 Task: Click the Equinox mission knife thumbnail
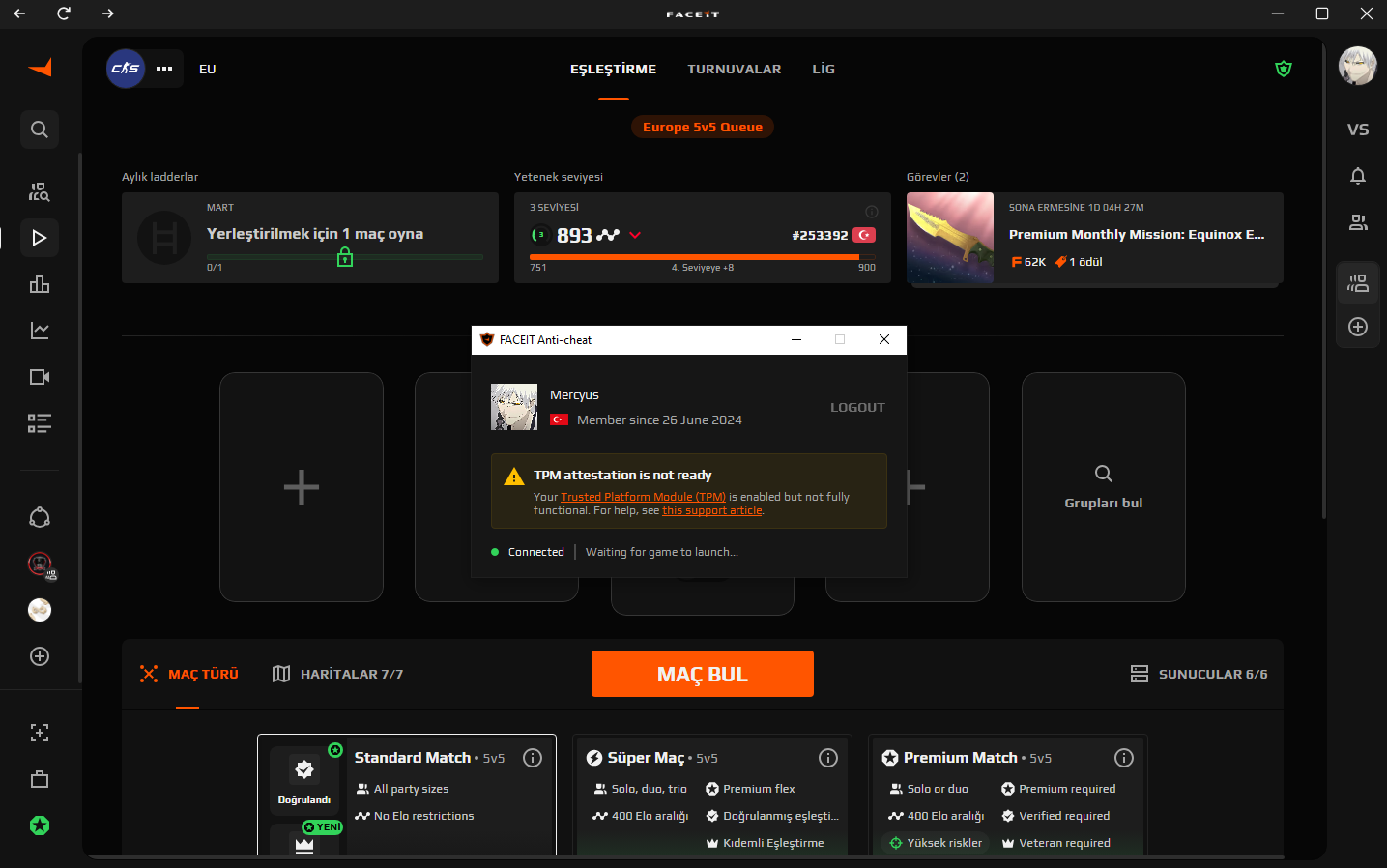950,238
